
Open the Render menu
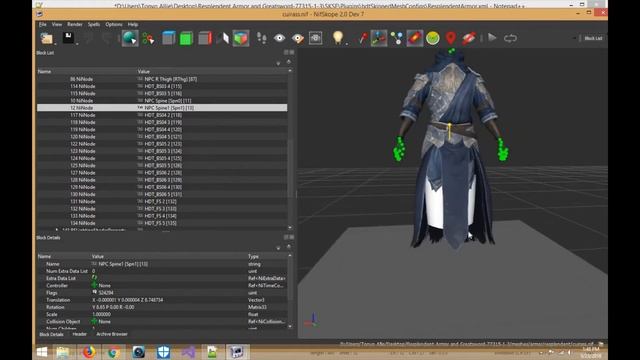(x=75, y=24)
